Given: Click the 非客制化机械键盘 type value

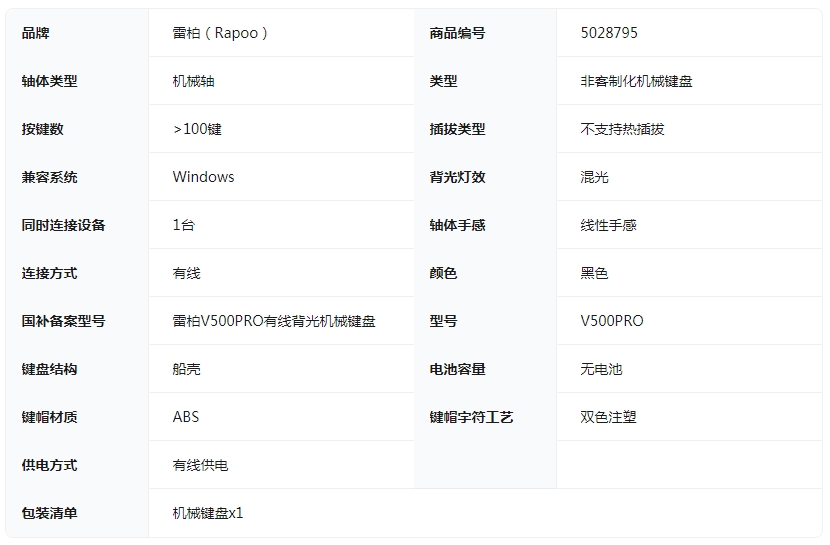Looking at the screenshot, I should pos(636,81).
